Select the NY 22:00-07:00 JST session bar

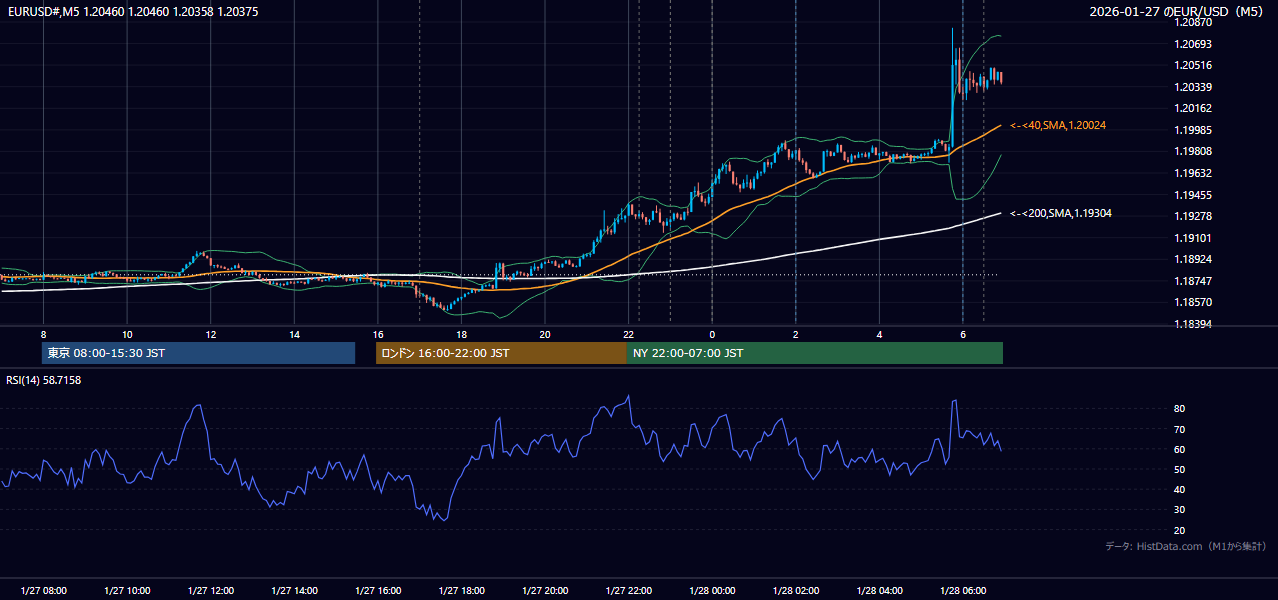pyautogui.click(x=815, y=353)
